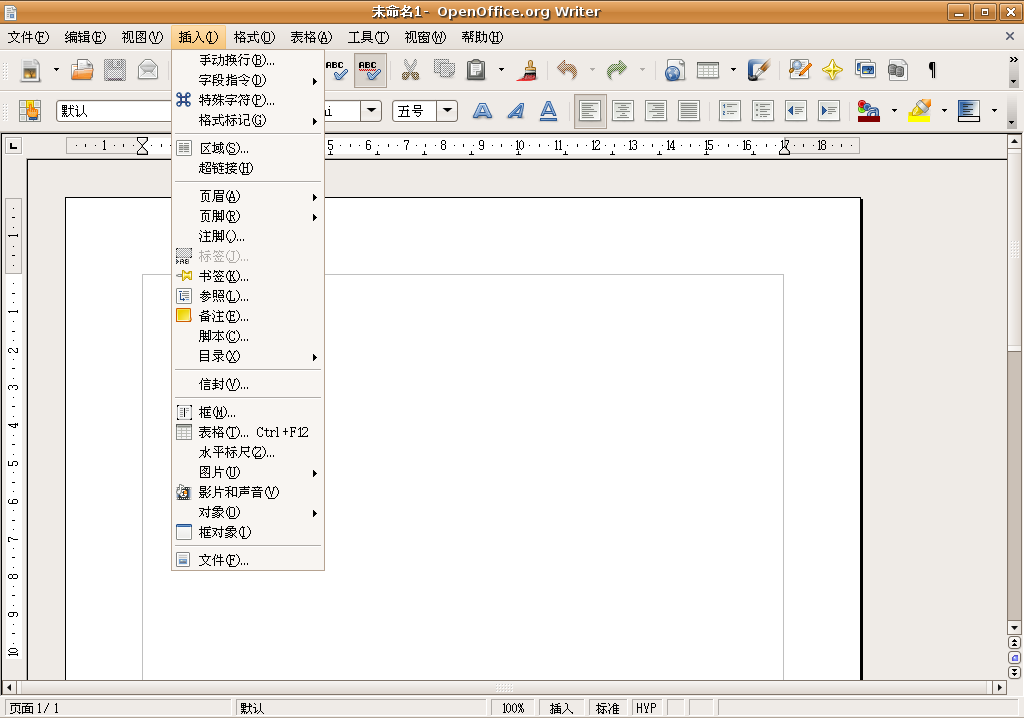Viewport: 1024px width, 718px height.
Task: Toggle Italic formatting
Action: click(515, 111)
